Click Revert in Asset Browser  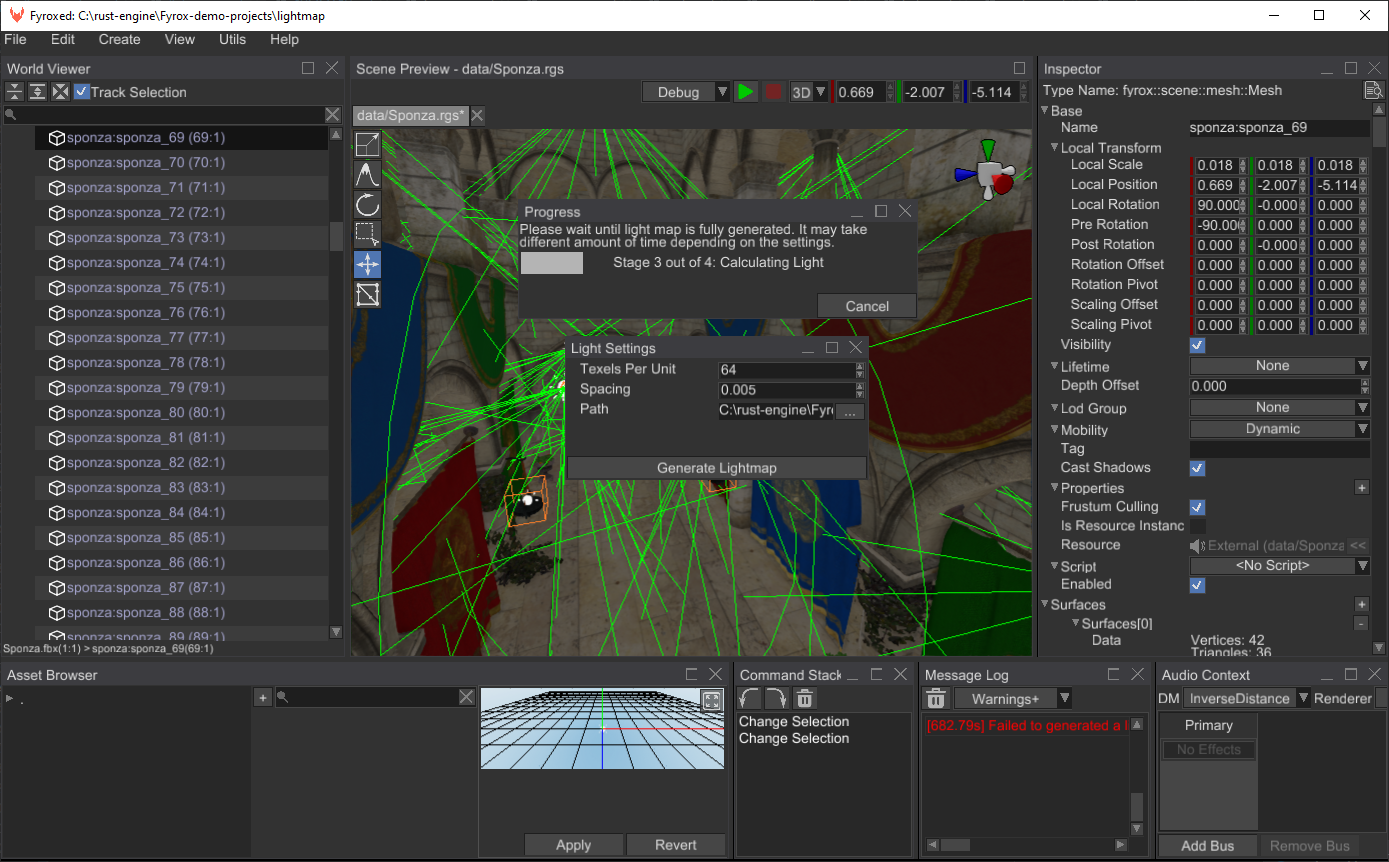(676, 845)
